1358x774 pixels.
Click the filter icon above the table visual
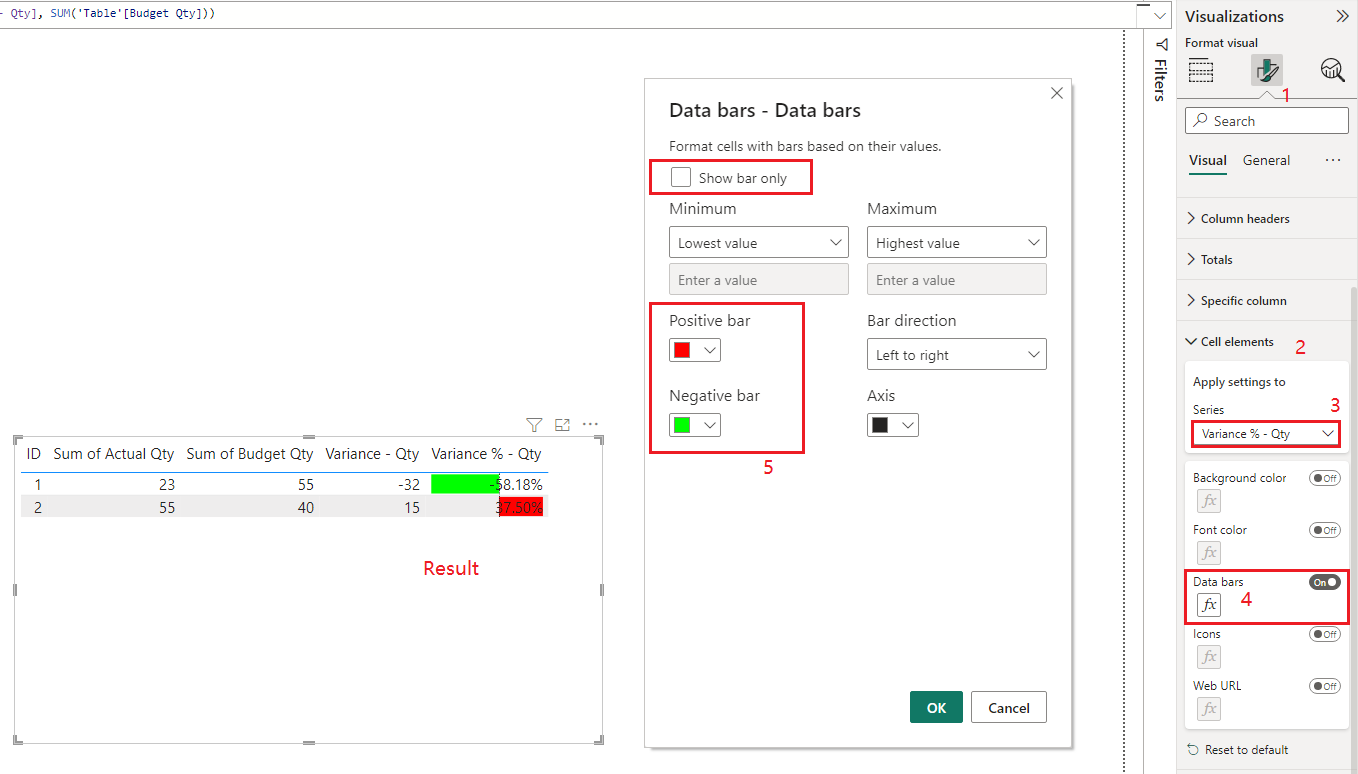(x=534, y=425)
